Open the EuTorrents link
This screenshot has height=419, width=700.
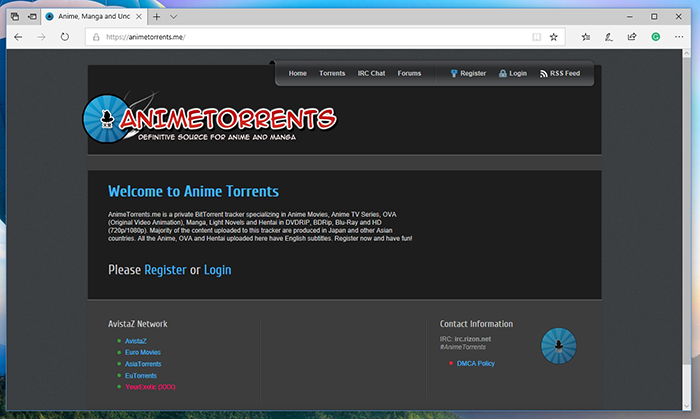pos(141,376)
